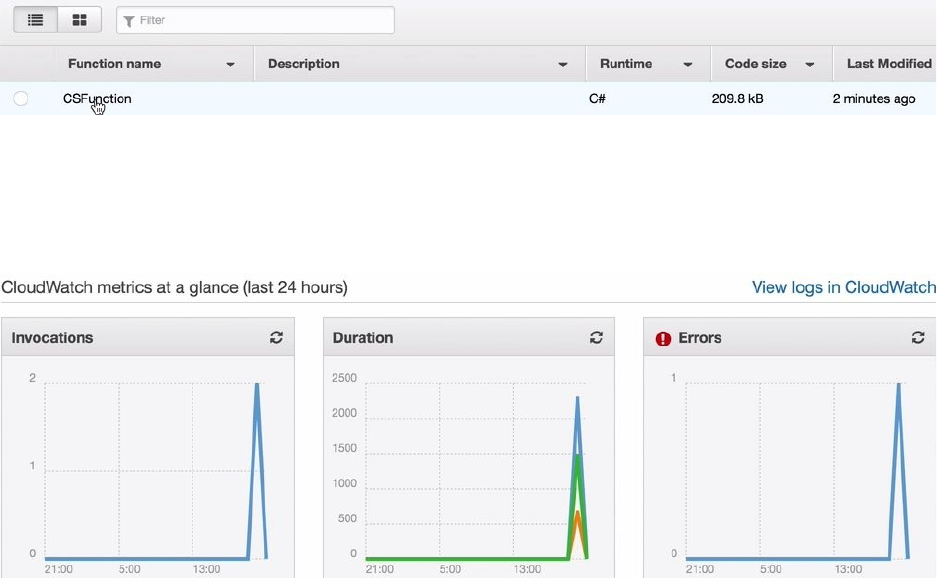Open View logs in CloudWatch link

coord(844,288)
